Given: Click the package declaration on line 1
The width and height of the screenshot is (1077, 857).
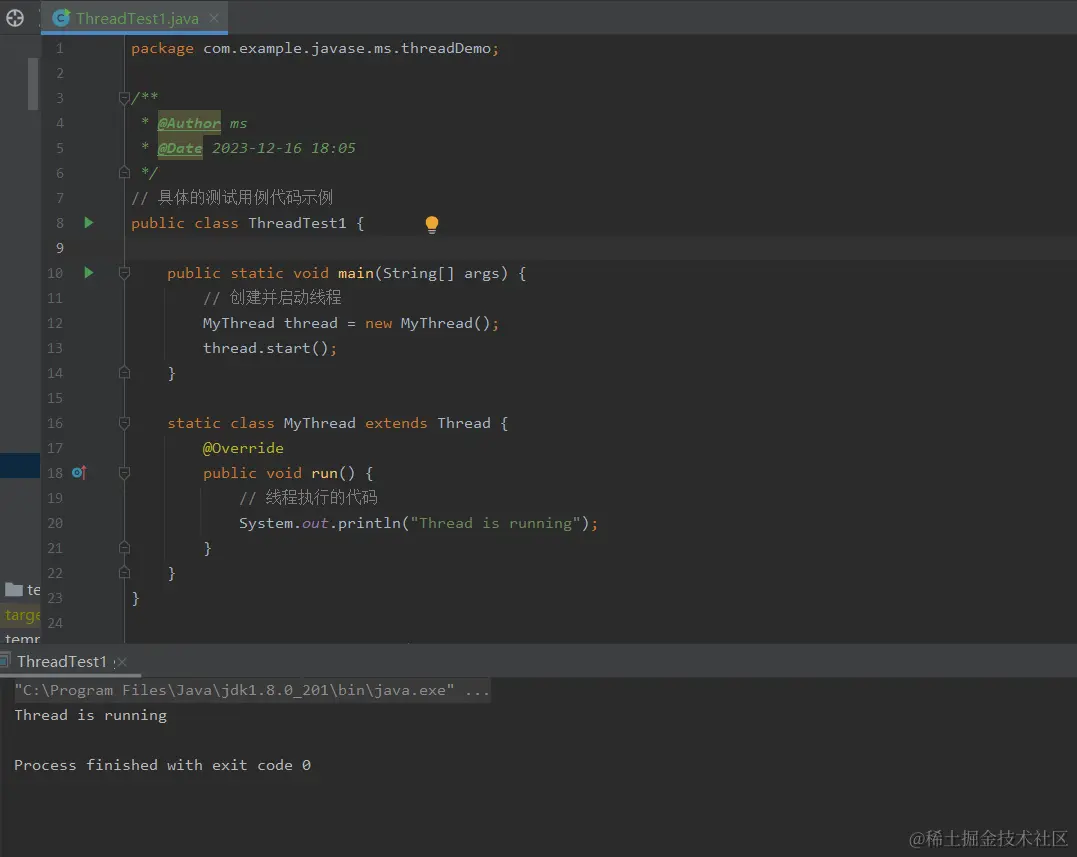Looking at the screenshot, I should coord(315,49).
